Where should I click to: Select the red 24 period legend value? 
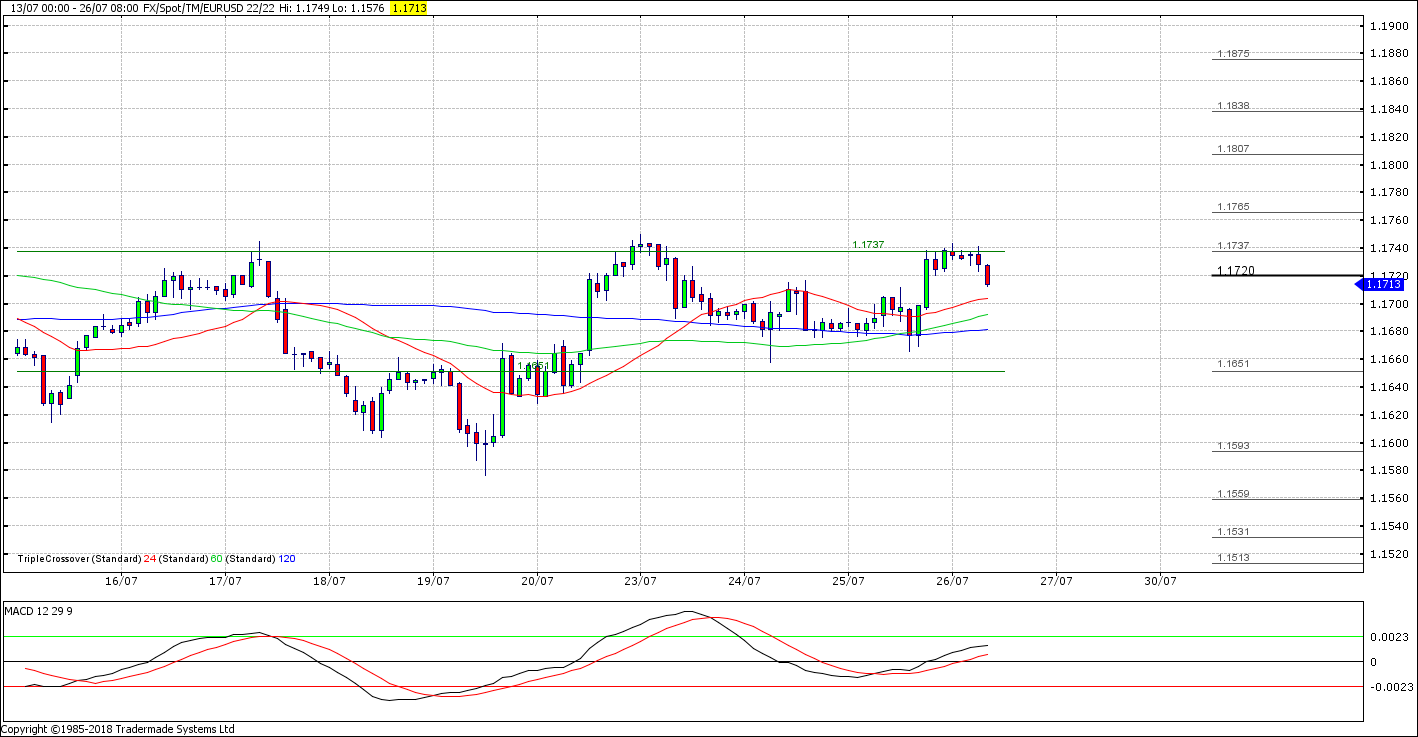click(149, 559)
